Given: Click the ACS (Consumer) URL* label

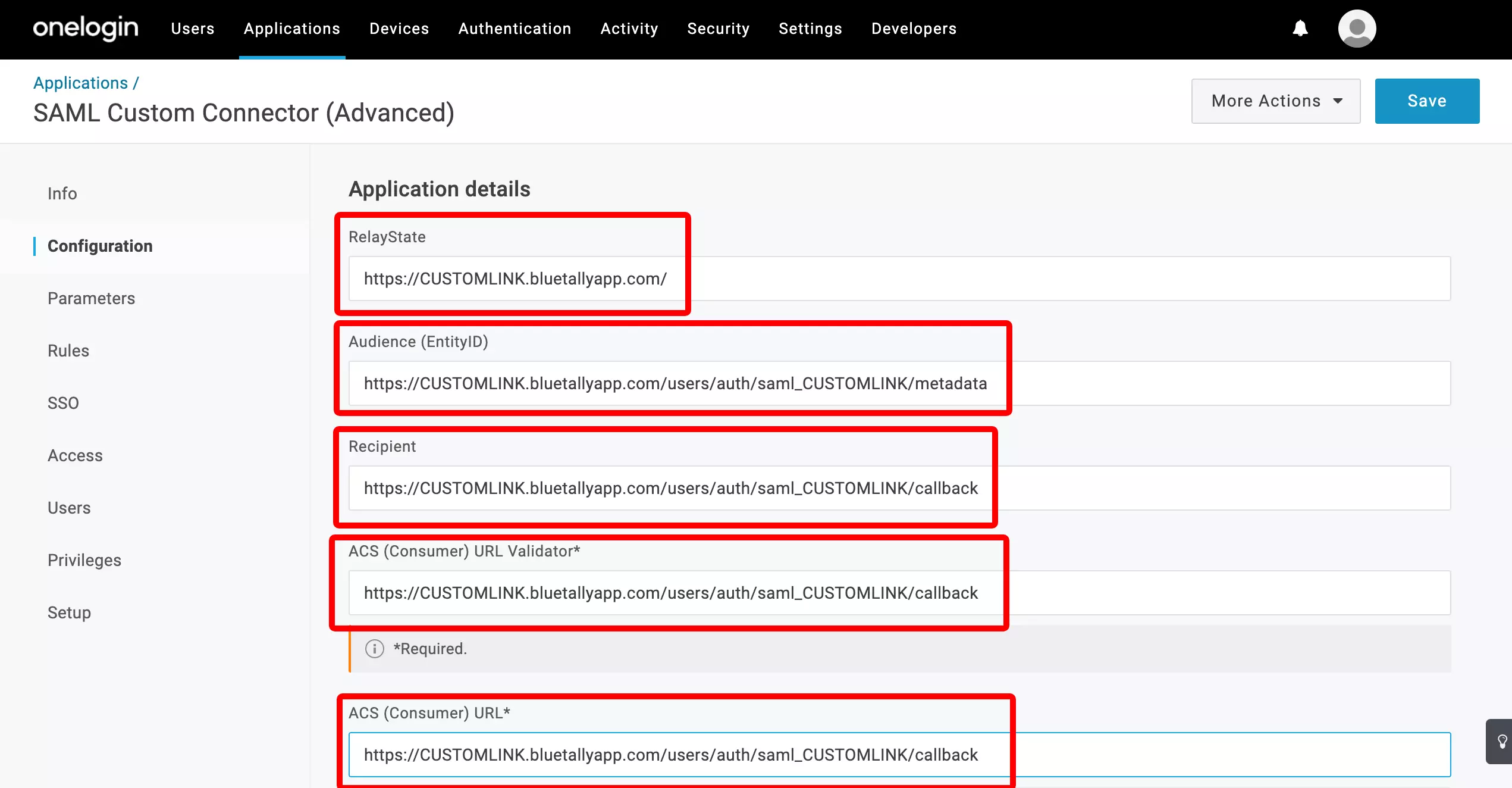Looking at the screenshot, I should (x=429, y=713).
